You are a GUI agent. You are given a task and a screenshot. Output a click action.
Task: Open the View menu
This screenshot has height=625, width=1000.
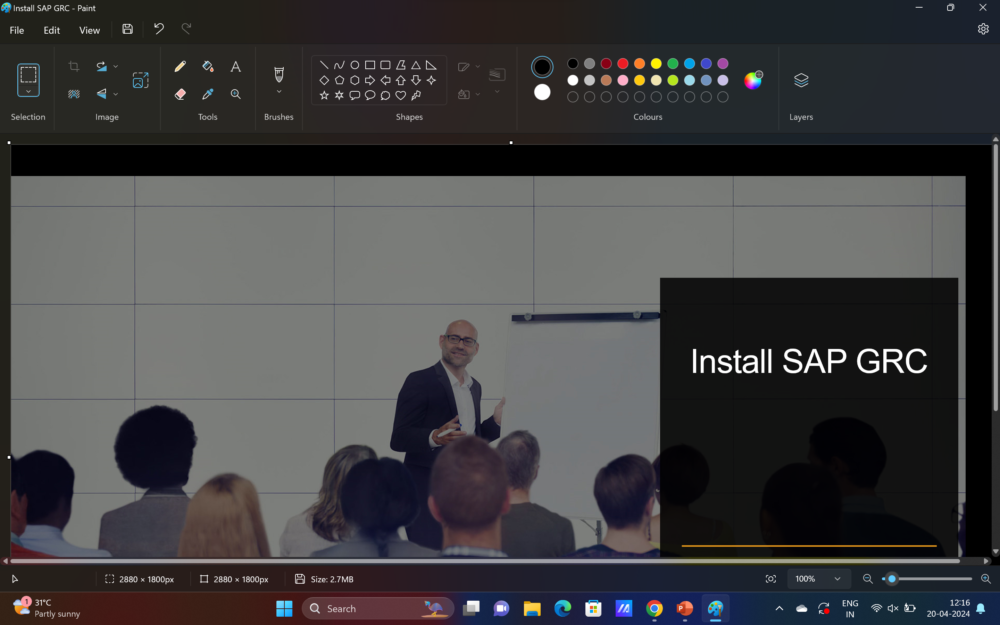coord(89,30)
